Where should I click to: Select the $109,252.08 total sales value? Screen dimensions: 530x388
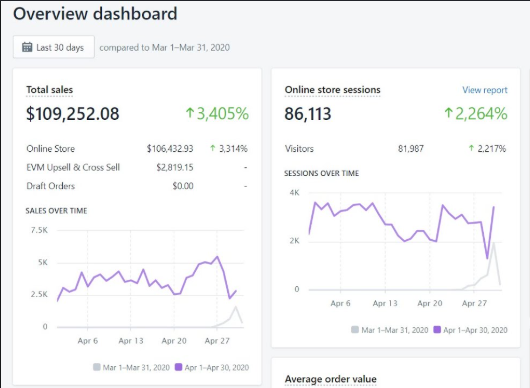coord(73,114)
